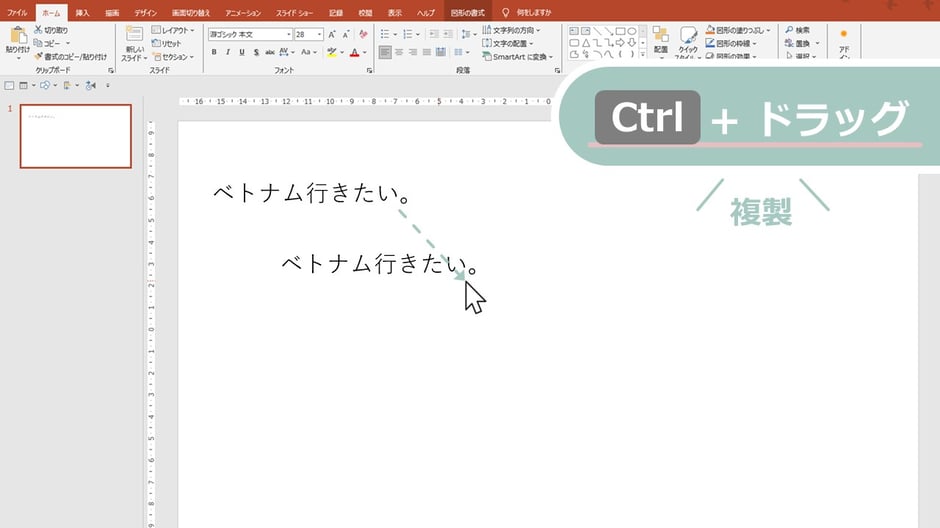Toggle italic formatting
The height and width of the screenshot is (528, 940).
pyautogui.click(x=228, y=52)
